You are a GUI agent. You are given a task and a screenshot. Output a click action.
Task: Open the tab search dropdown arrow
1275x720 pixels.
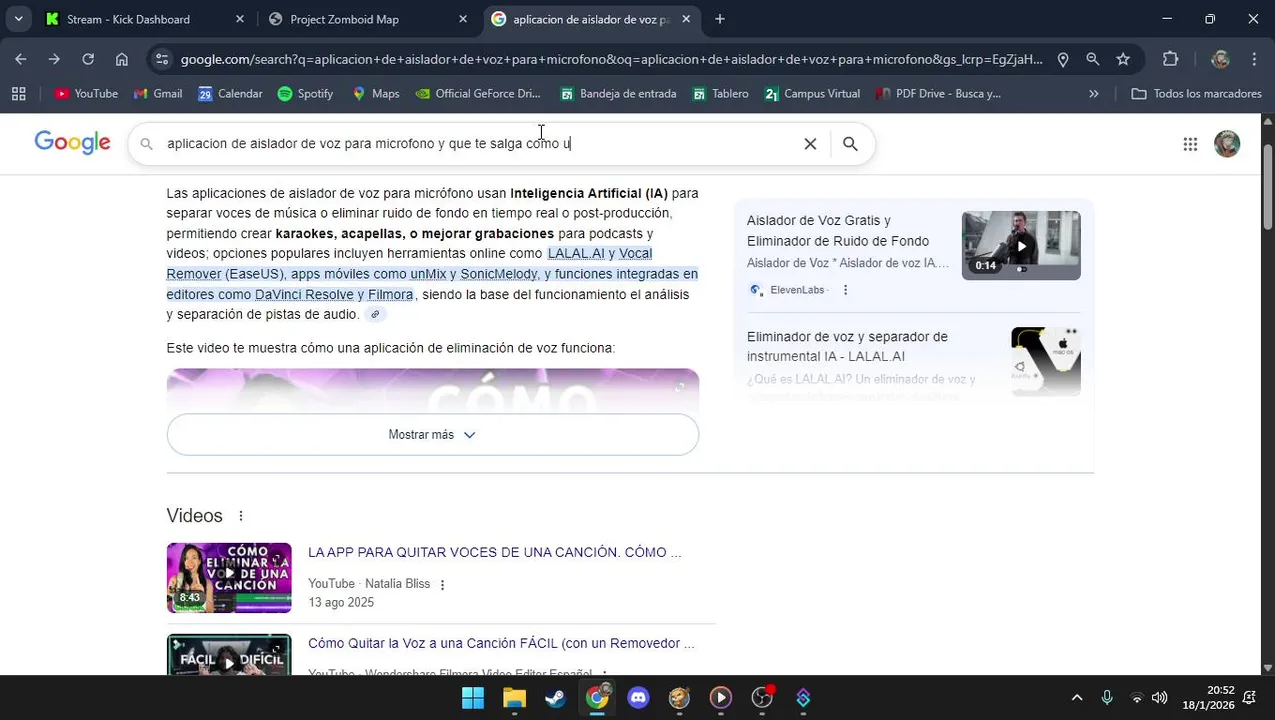click(18, 19)
